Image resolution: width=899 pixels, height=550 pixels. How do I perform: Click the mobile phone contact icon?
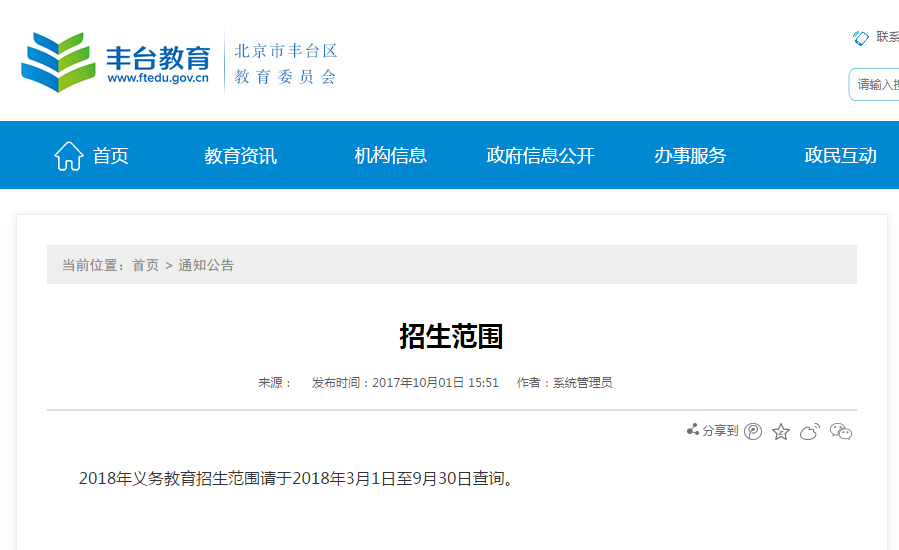tap(860, 38)
